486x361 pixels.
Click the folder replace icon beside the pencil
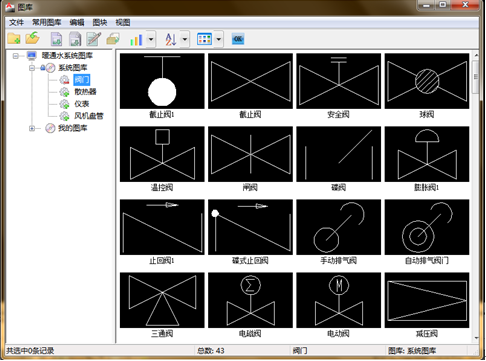[x=113, y=39]
